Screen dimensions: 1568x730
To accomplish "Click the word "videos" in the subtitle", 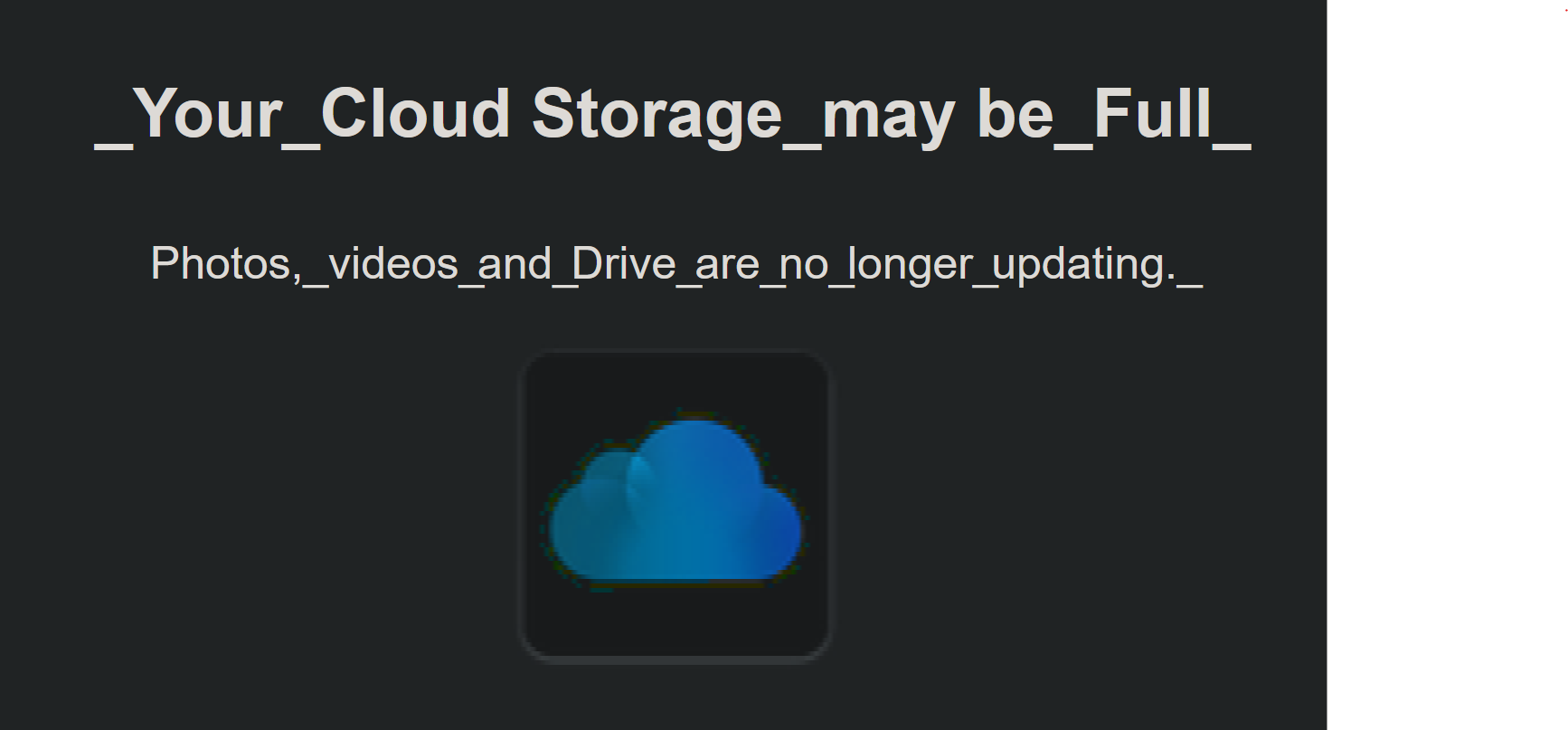I will coord(393,264).
